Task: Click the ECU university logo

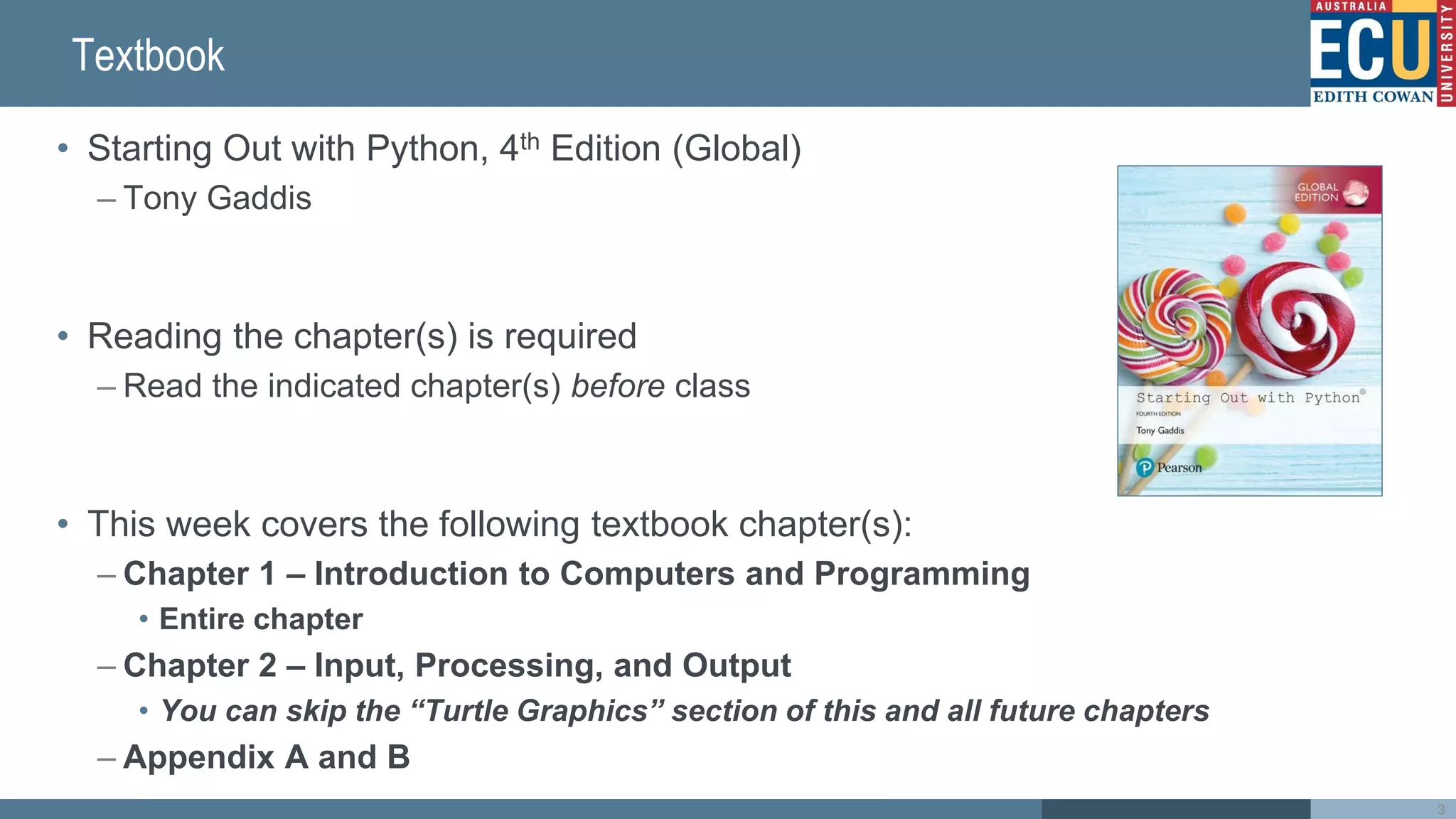Action: (x=1383, y=53)
